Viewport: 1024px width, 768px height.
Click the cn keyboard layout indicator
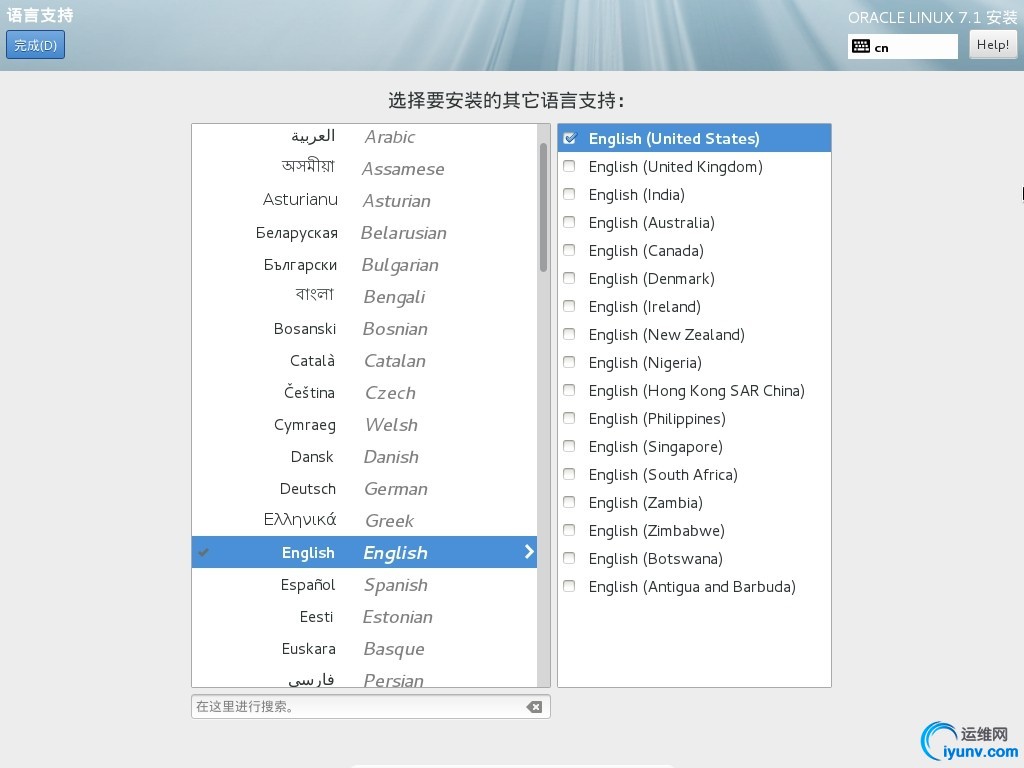tap(903, 47)
